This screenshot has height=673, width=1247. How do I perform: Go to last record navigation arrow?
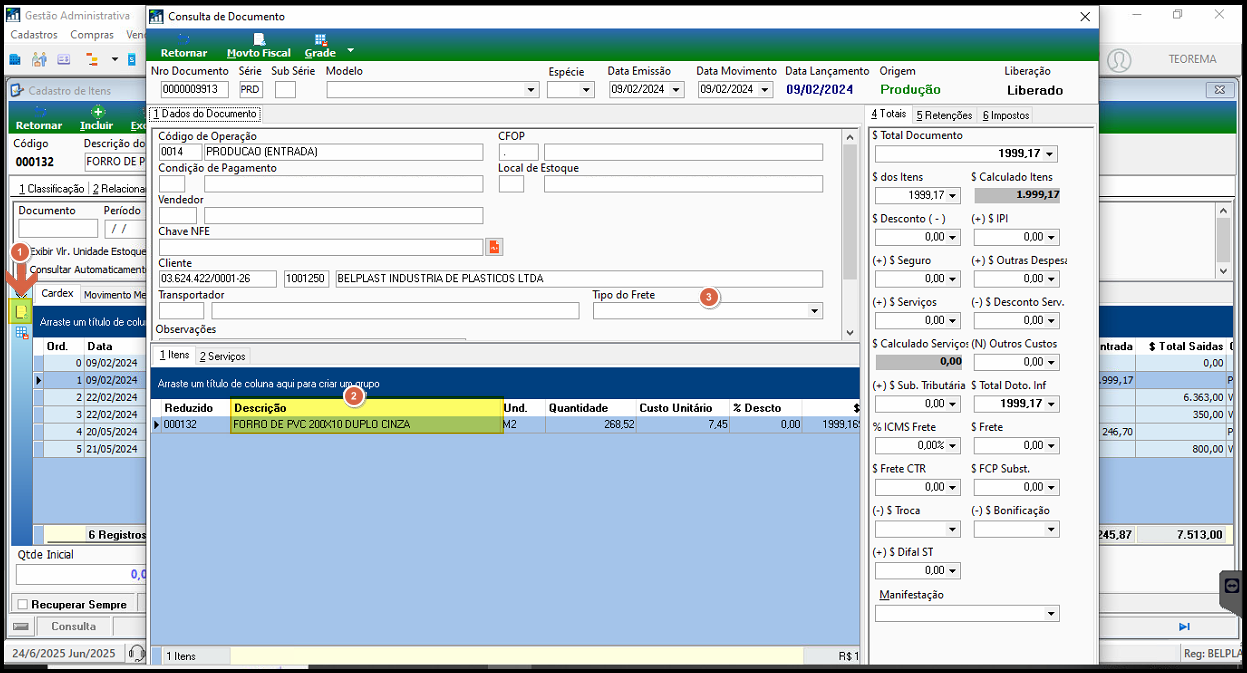tap(1185, 626)
